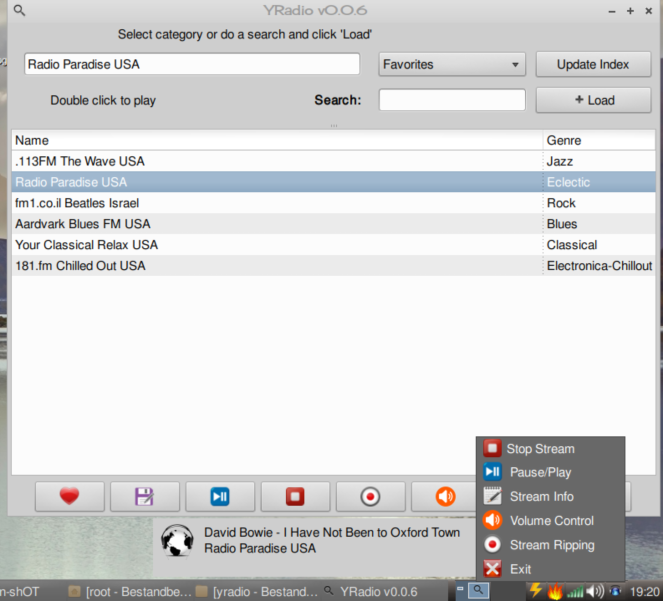
Task: Click the green network signal tray icon
Action: pos(575,591)
